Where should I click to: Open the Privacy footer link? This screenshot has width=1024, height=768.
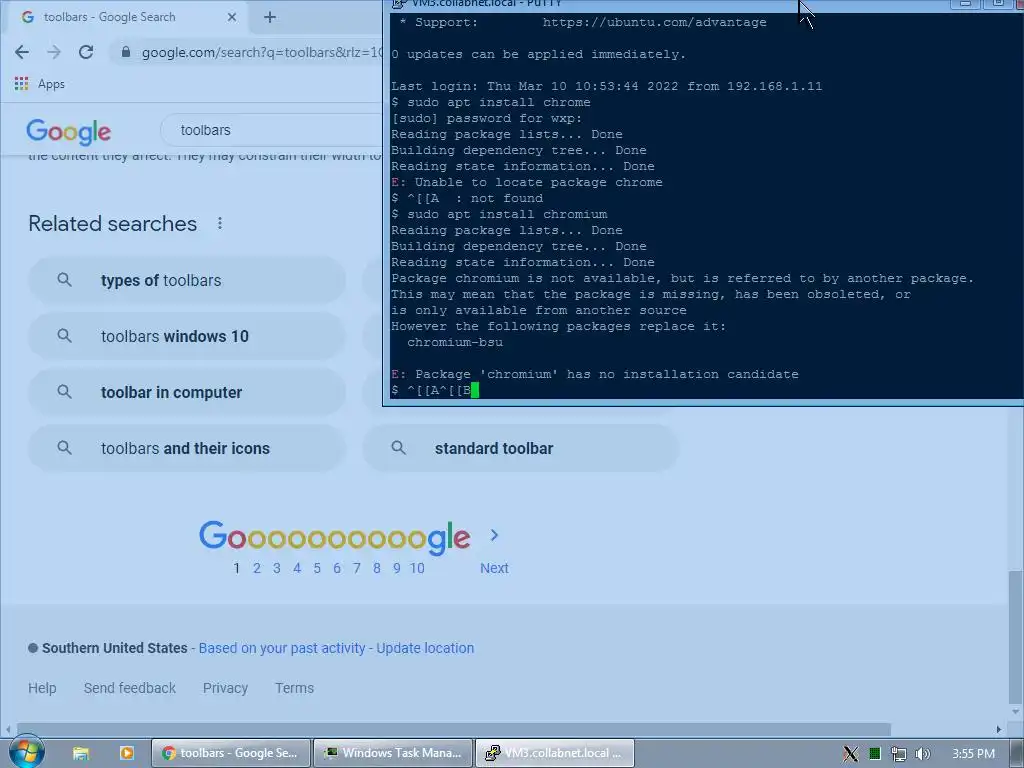[225, 688]
